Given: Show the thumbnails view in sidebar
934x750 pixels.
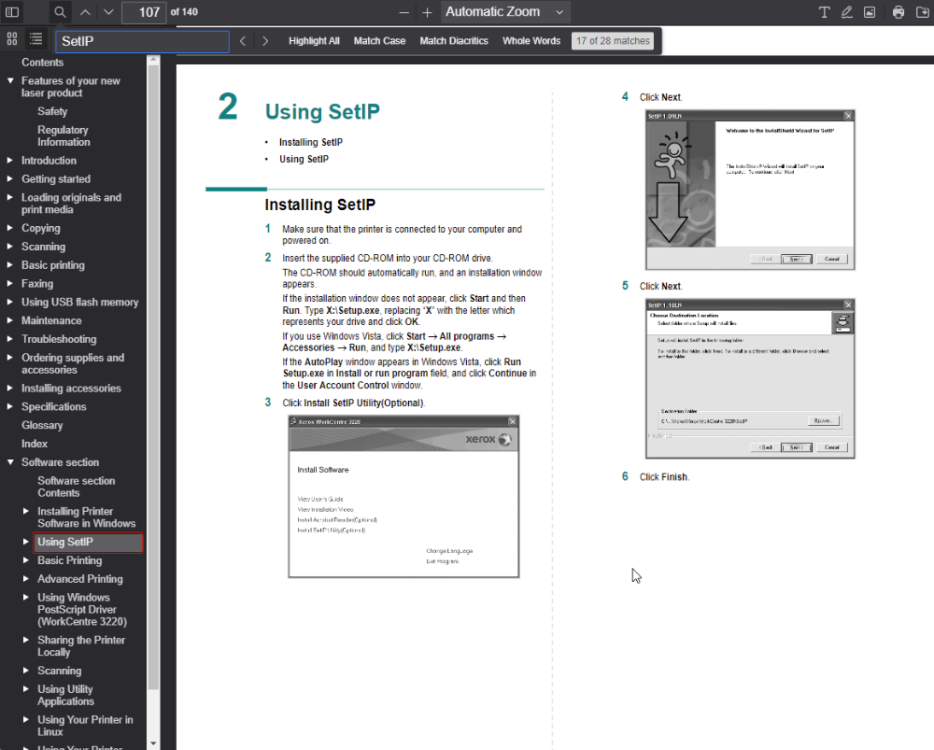Looking at the screenshot, I should click(x=12, y=39).
